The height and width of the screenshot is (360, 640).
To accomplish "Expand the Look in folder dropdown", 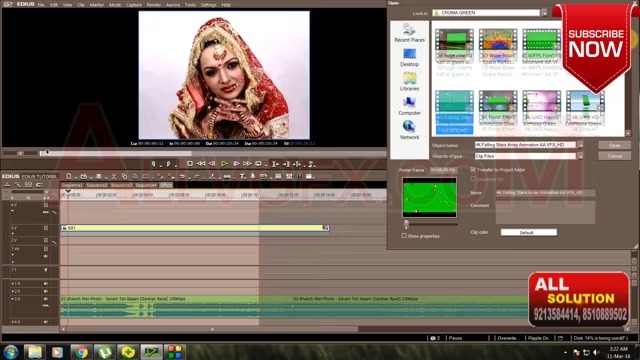I will (544, 13).
